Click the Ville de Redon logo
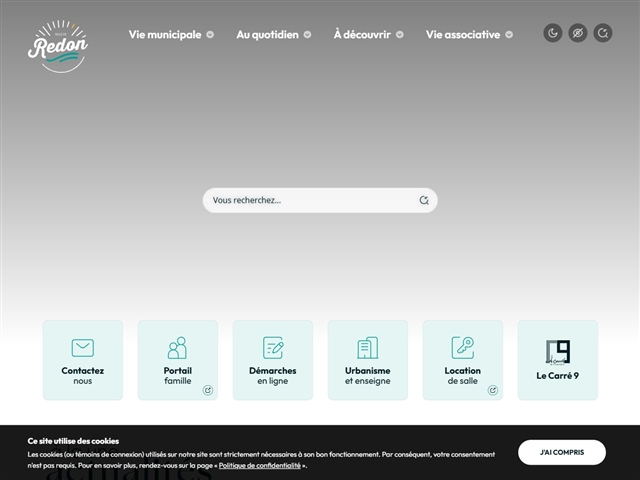The width and height of the screenshot is (640, 480). click(58, 47)
